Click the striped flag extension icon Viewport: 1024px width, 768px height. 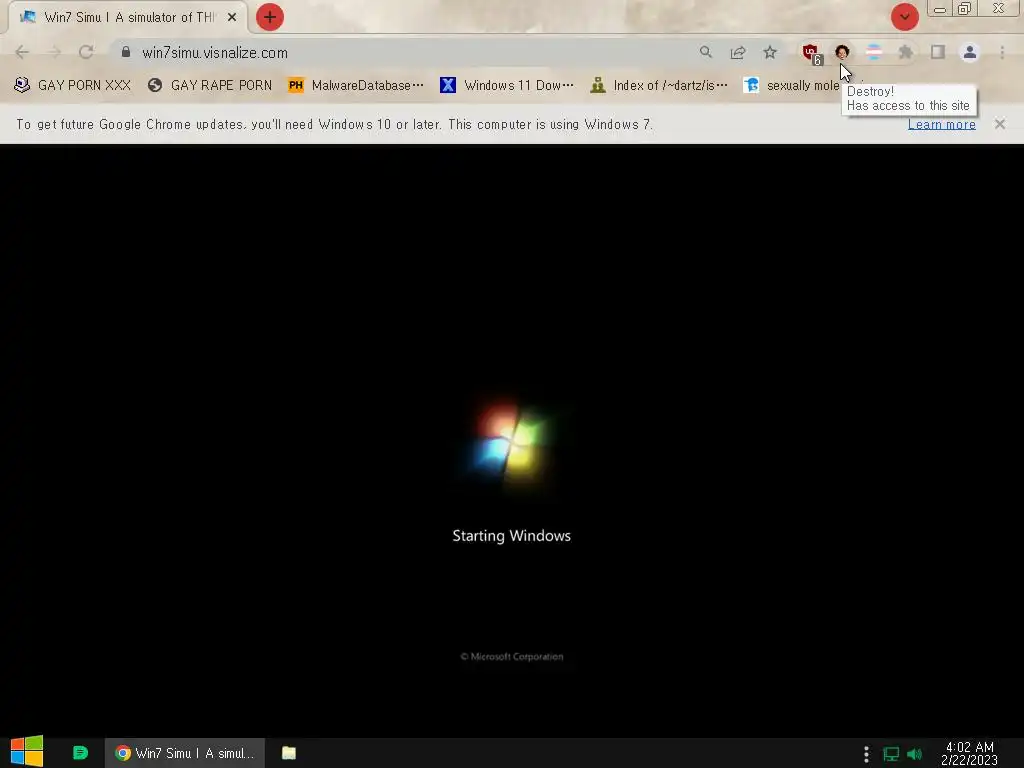(x=874, y=52)
